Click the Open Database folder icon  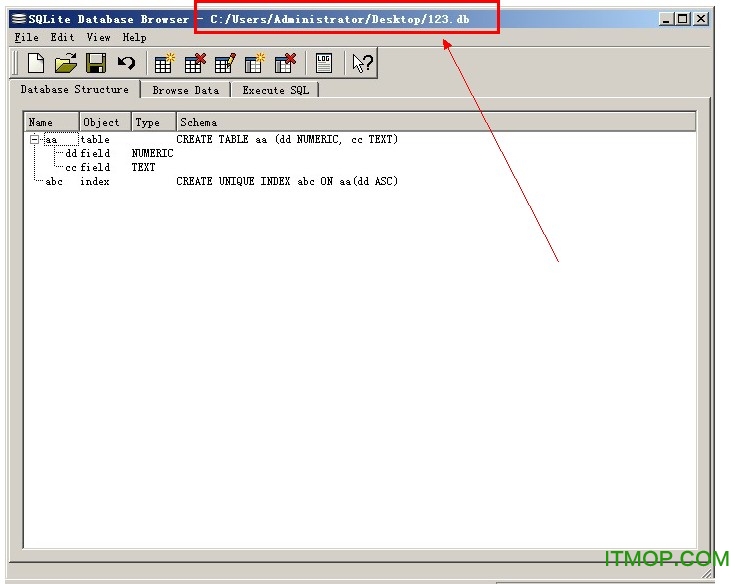click(66, 63)
